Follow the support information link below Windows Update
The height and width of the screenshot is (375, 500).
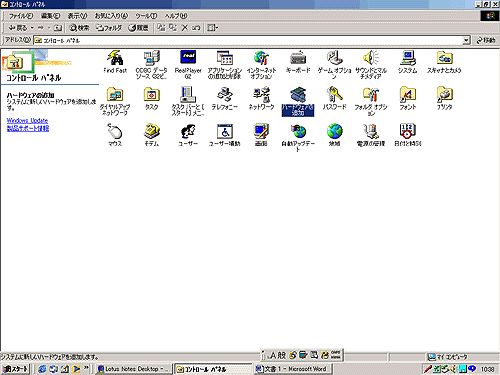click(x=28, y=128)
